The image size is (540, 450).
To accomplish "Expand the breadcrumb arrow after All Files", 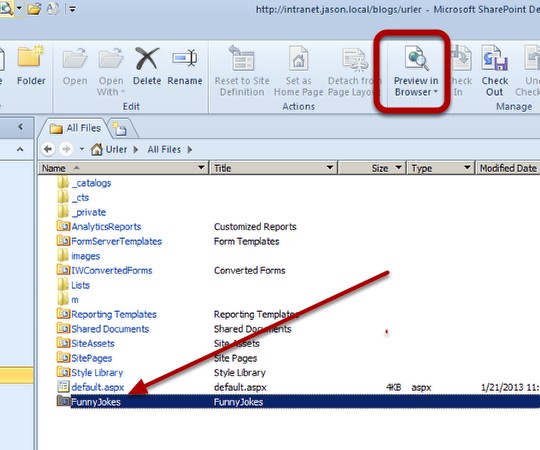I will tap(190, 149).
